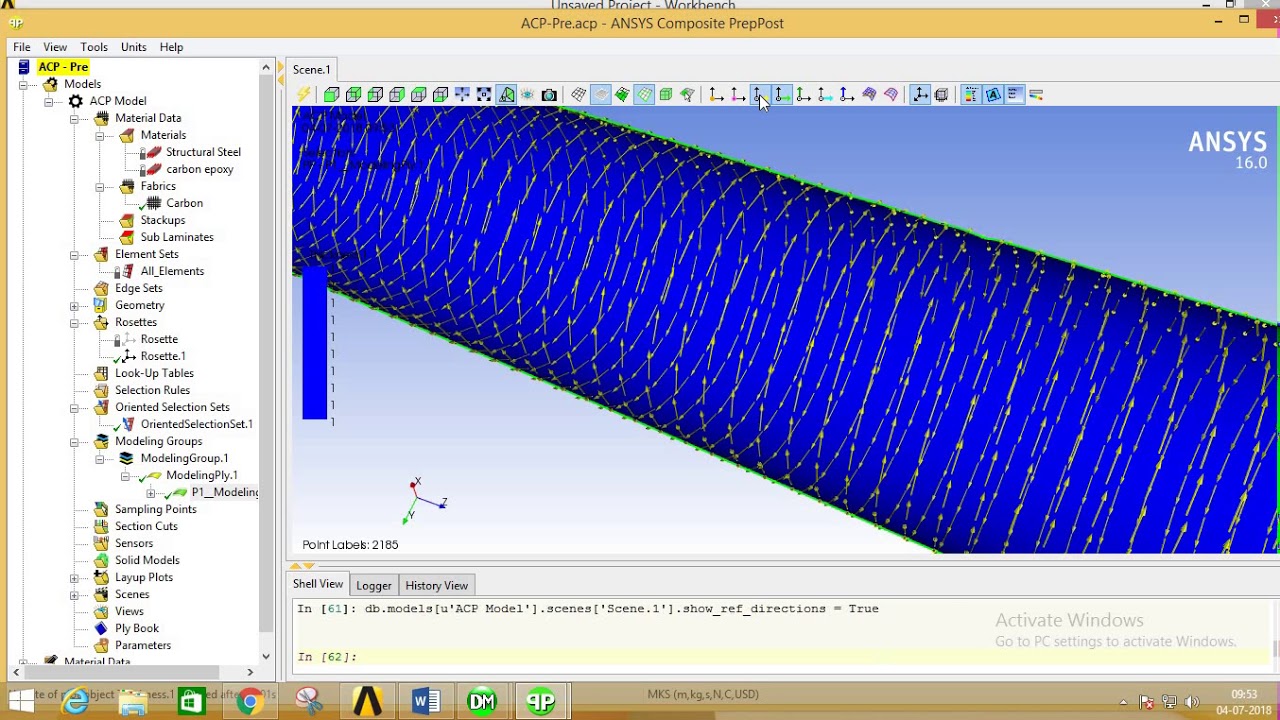Toggle the show mesh wireframe button
Screen dimensions: 1280x720
579,95
